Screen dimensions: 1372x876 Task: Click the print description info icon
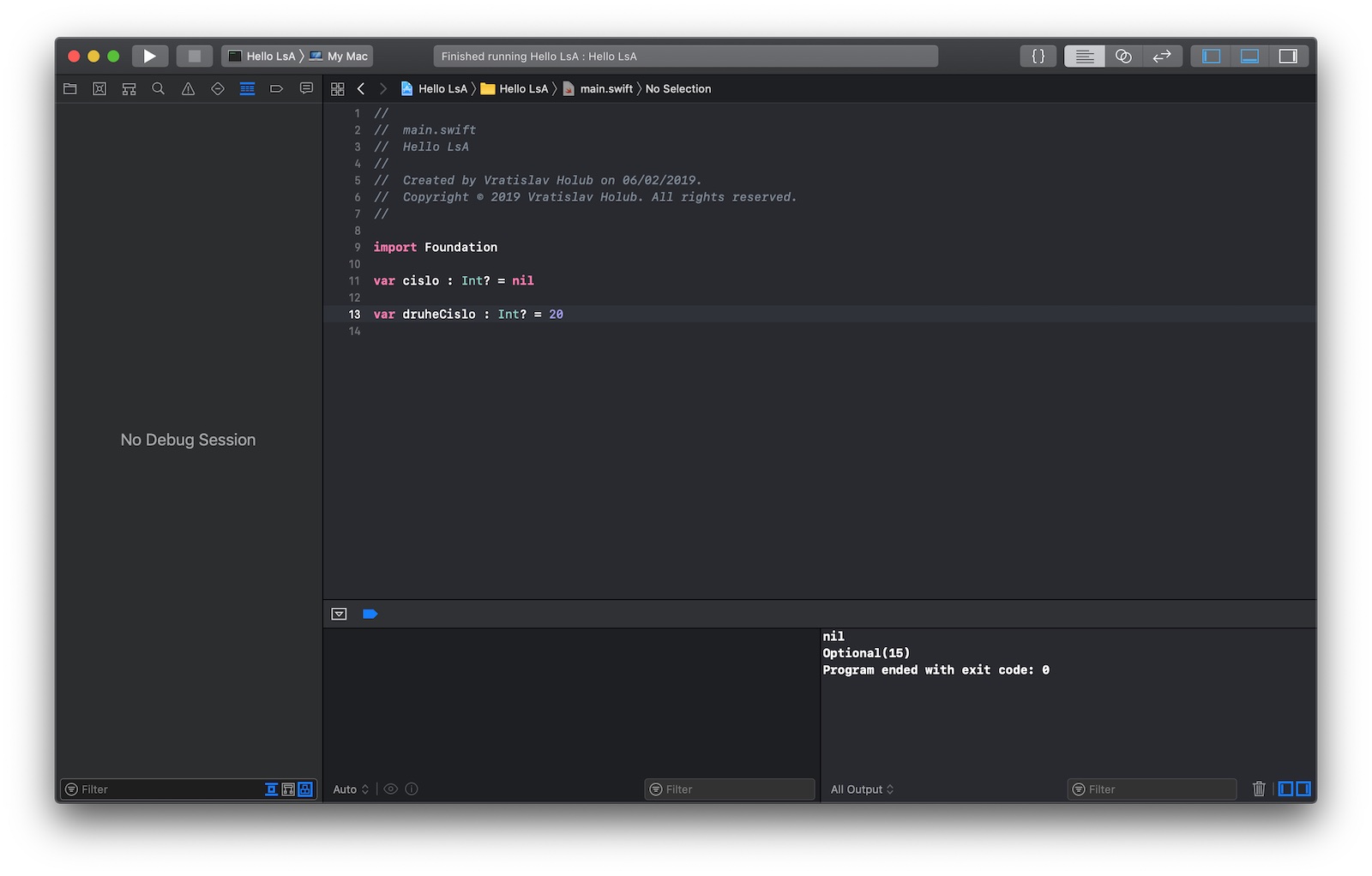pos(412,789)
